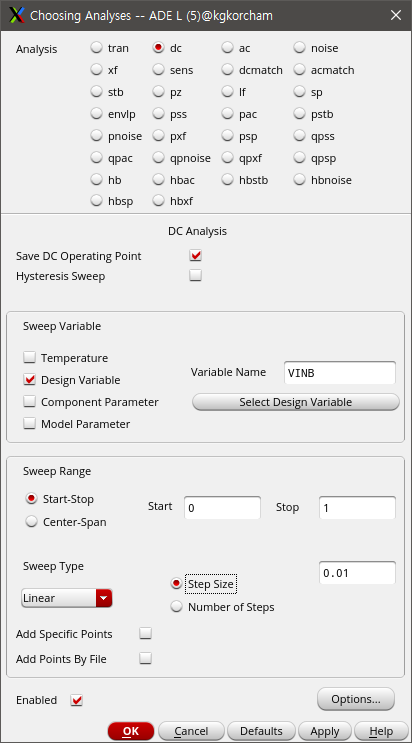
Task: Apply the DC analysis settings
Action: [325, 731]
